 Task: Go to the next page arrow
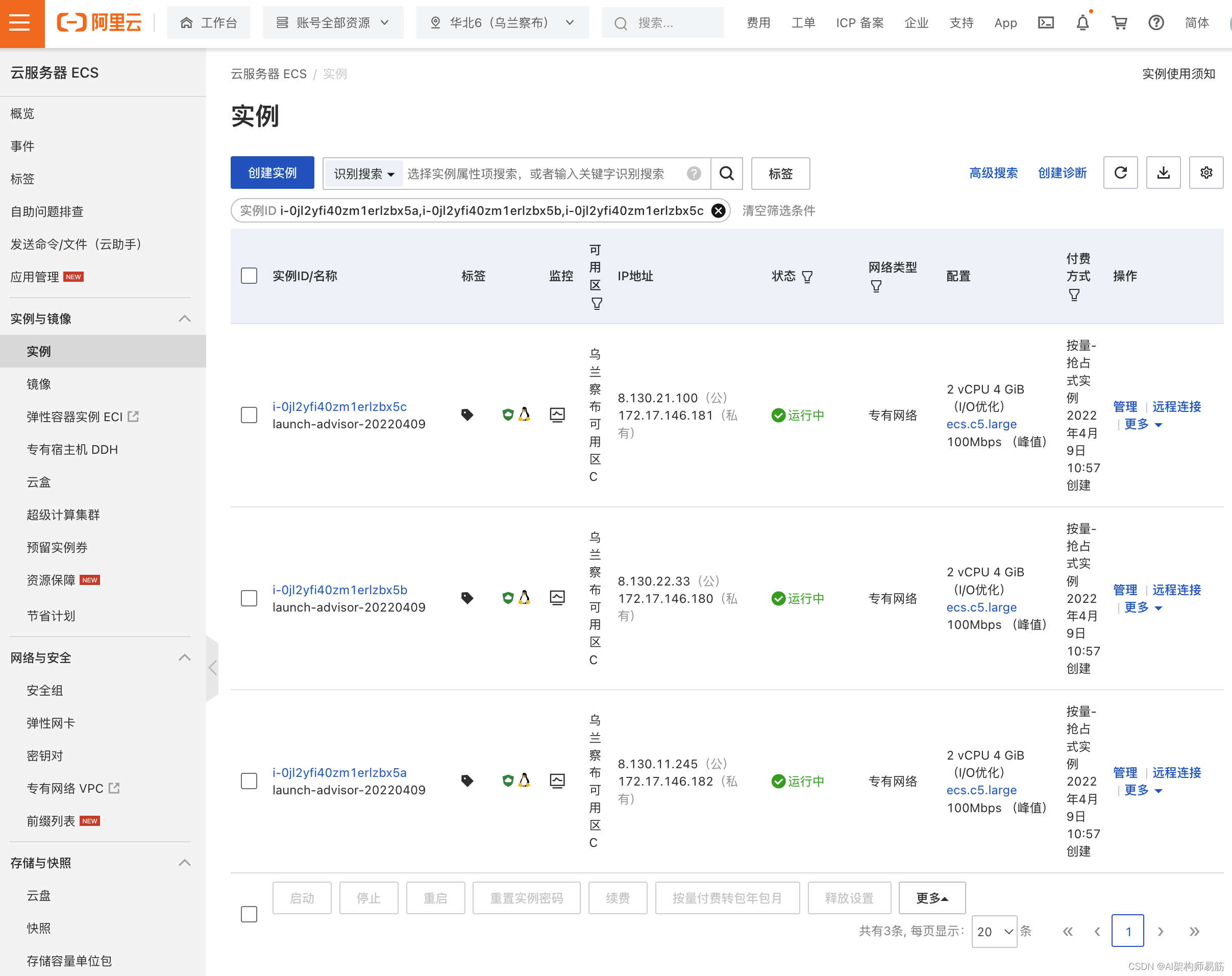tap(1161, 932)
